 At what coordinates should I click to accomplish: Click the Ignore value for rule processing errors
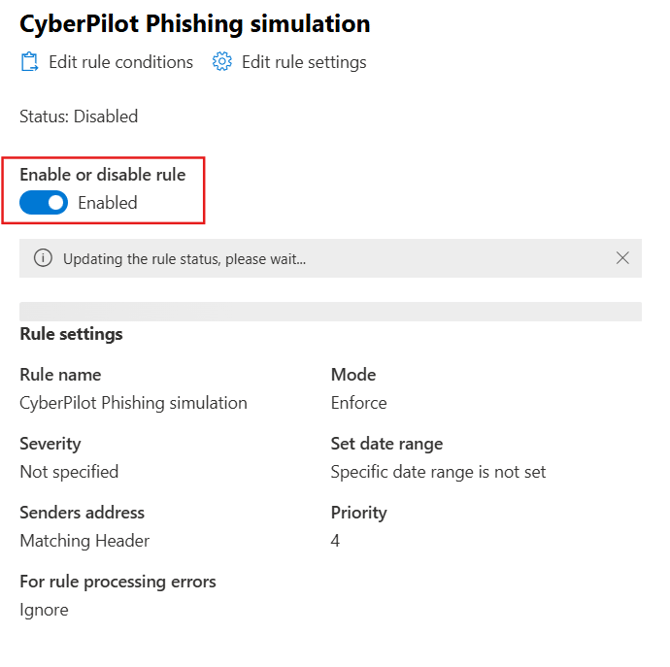44,609
